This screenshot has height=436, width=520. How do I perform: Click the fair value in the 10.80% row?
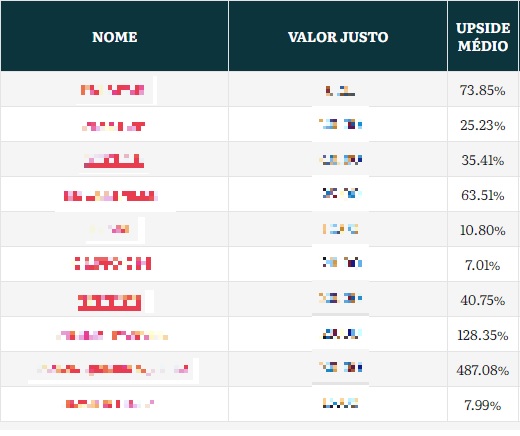click(x=341, y=229)
